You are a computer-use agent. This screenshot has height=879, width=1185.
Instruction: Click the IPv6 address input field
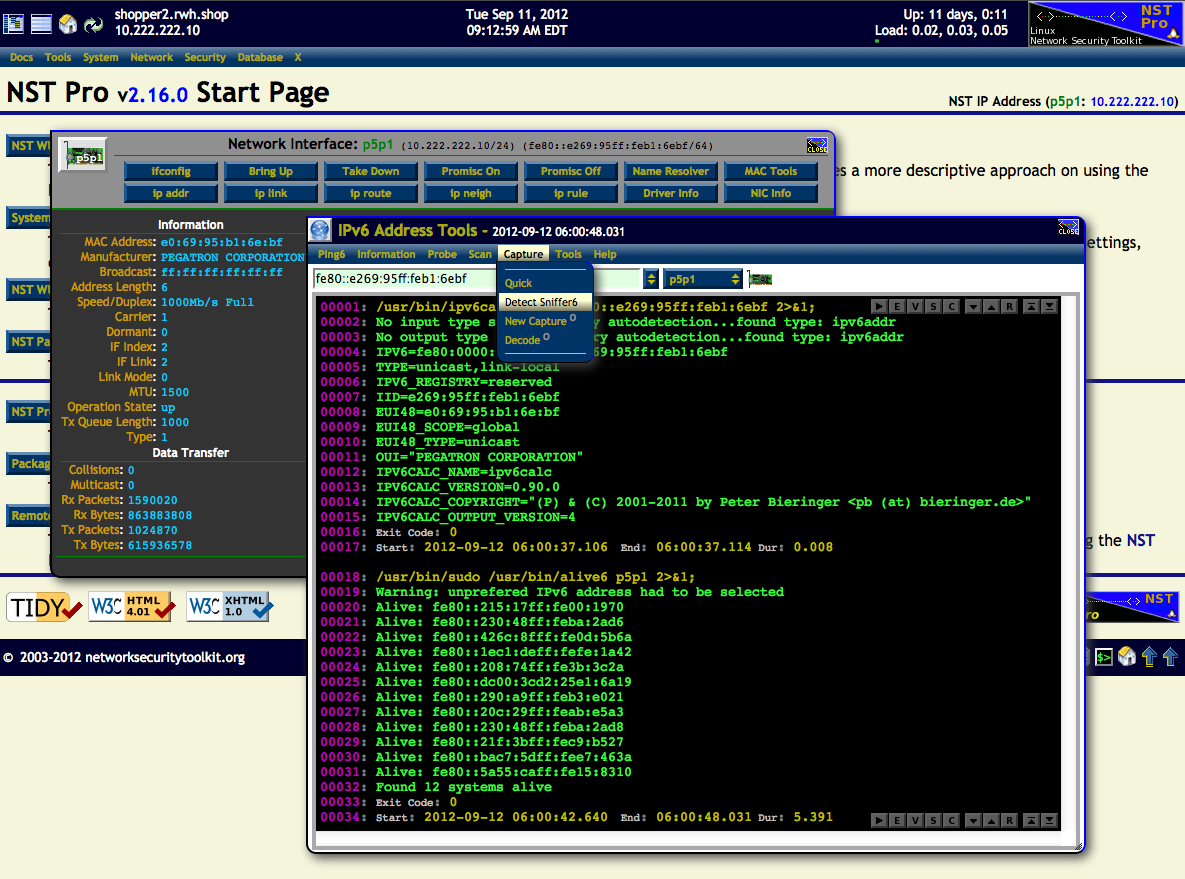[x=477, y=279]
